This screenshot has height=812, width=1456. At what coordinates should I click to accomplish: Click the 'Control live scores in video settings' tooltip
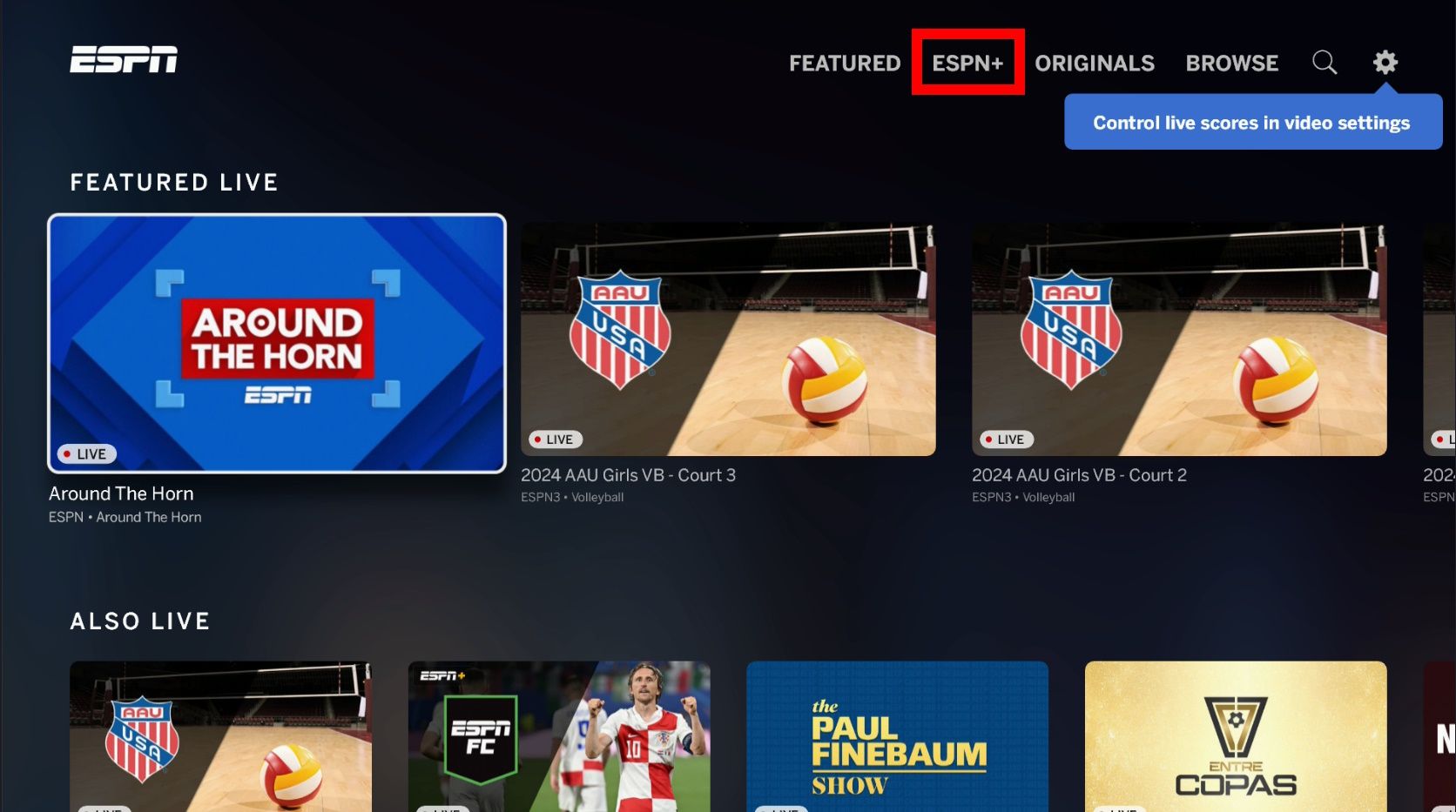[x=1251, y=123]
